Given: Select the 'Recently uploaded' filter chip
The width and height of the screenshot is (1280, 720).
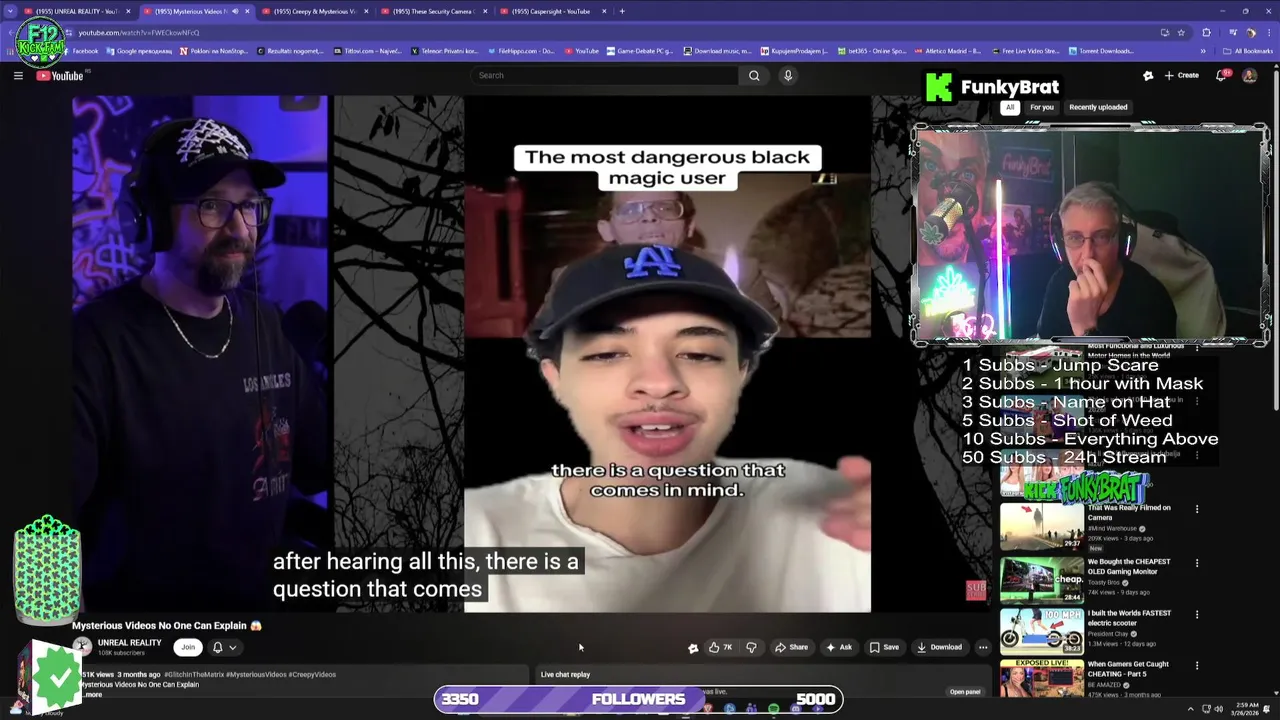Looking at the screenshot, I should point(1098,107).
